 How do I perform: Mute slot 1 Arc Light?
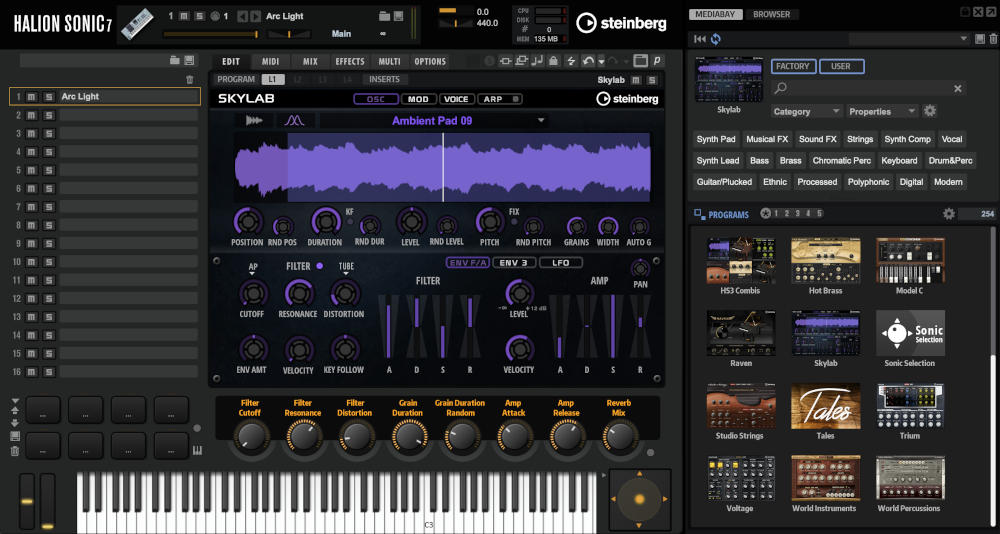coord(32,97)
